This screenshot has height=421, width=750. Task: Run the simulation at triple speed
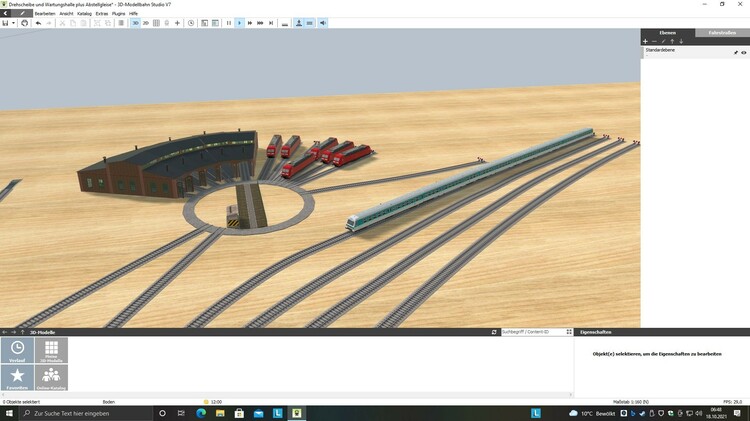(x=260, y=23)
